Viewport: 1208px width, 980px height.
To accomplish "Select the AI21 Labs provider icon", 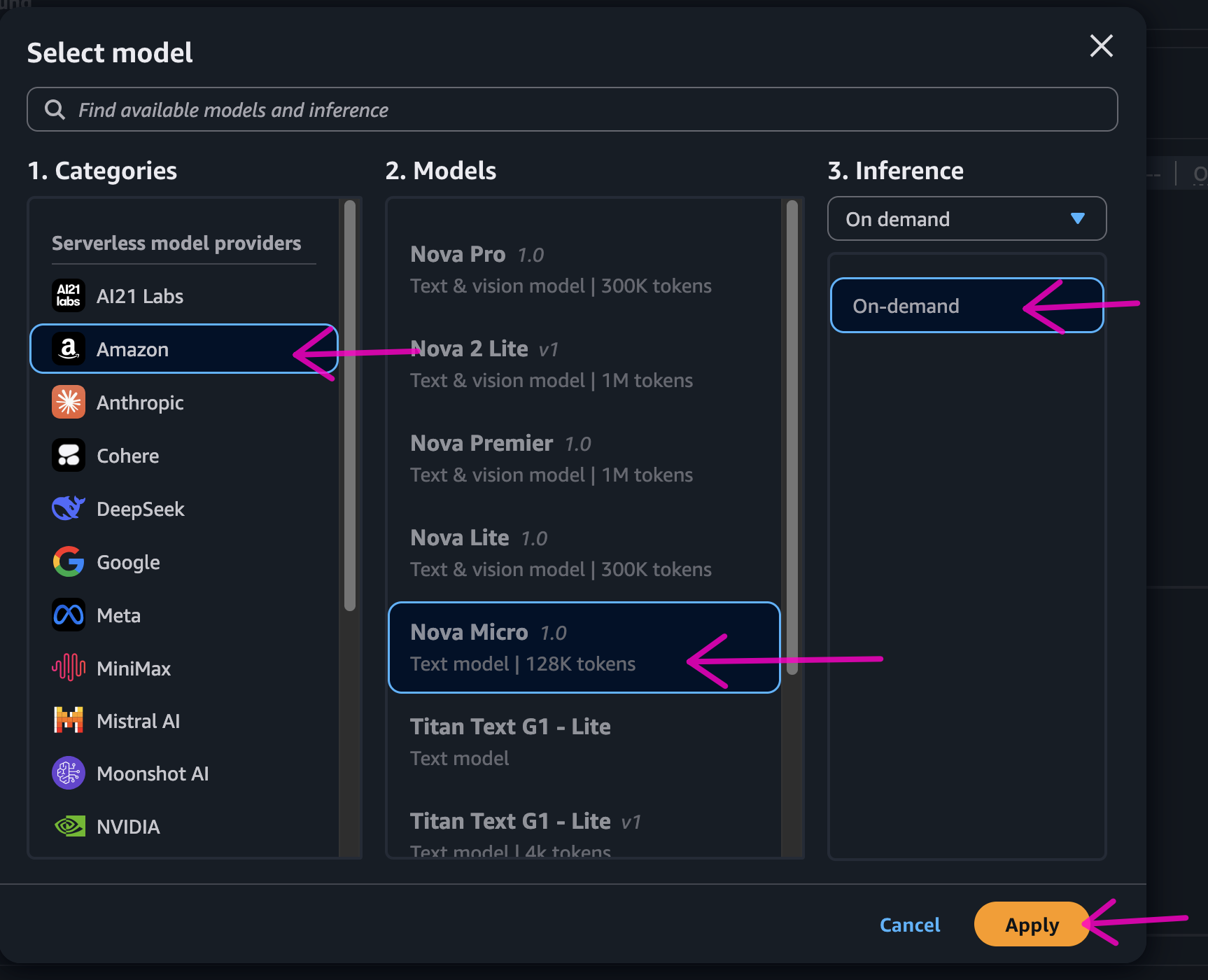I will pyautogui.click(x=68, y=295).
